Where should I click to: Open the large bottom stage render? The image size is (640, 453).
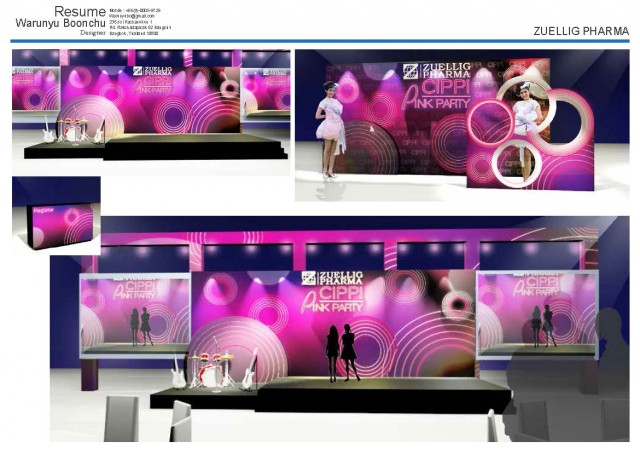pos(340,329)
